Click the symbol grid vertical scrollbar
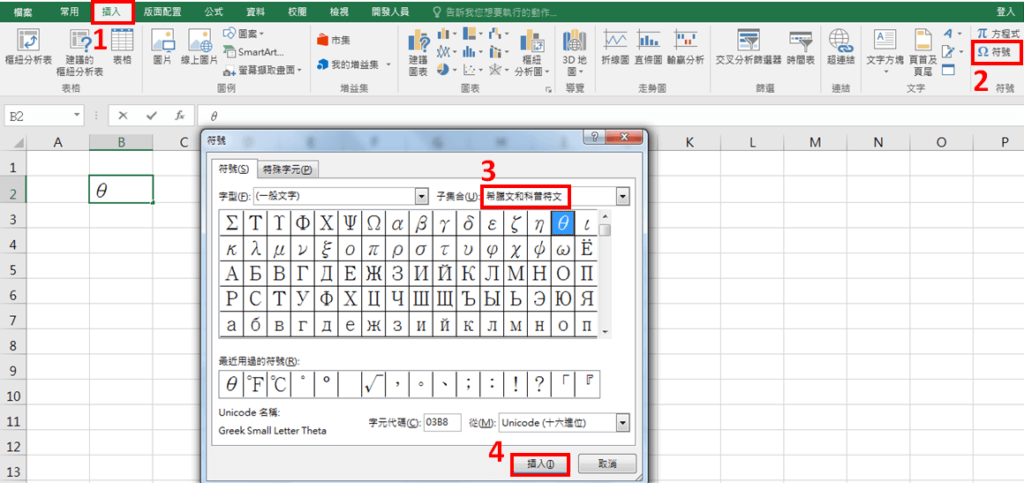 click(604, 280)
